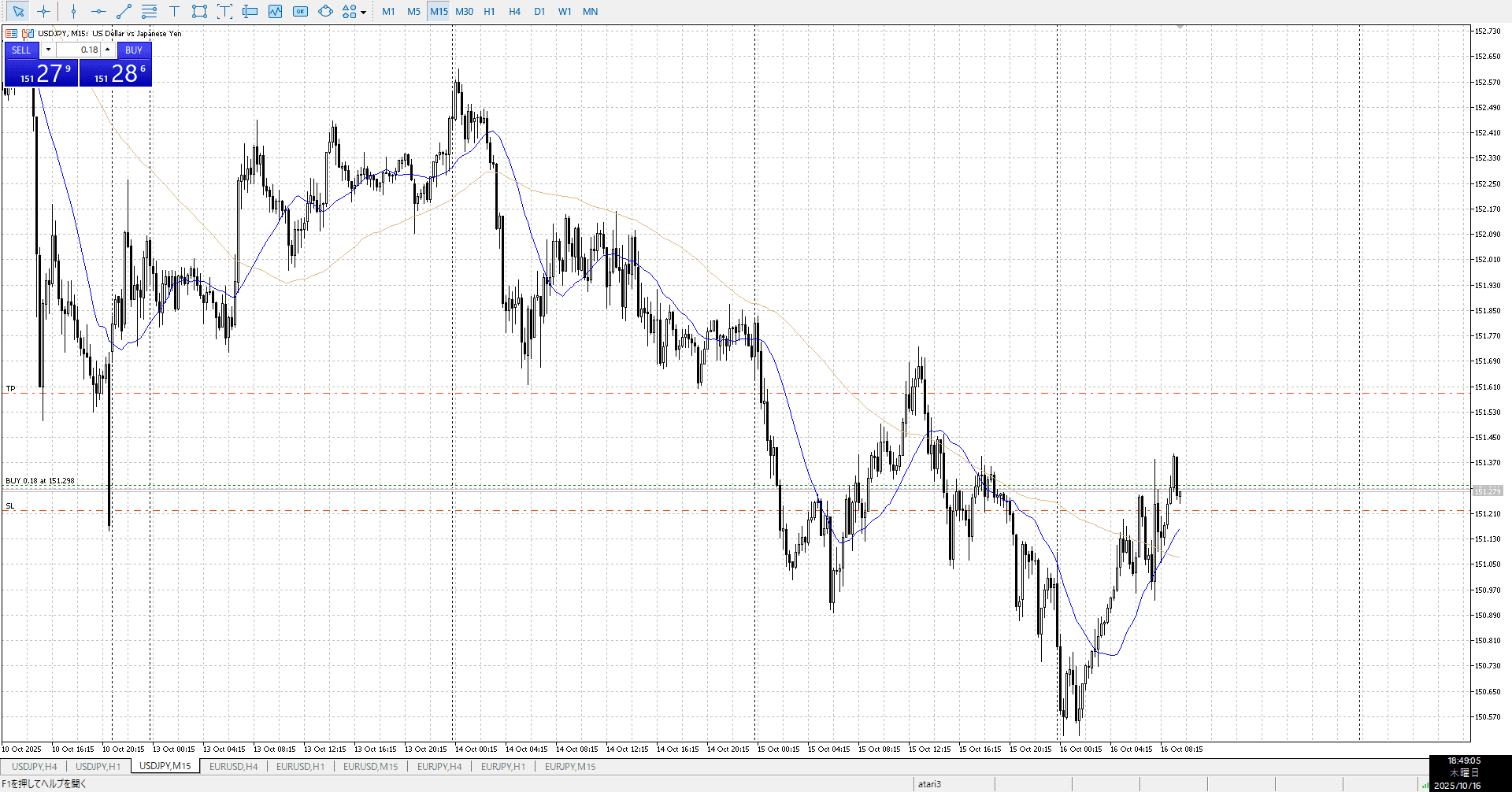This screenshot has height=792, width=1512.
Task: Enable the D1 timeframe button
Action: pos(539,11)
